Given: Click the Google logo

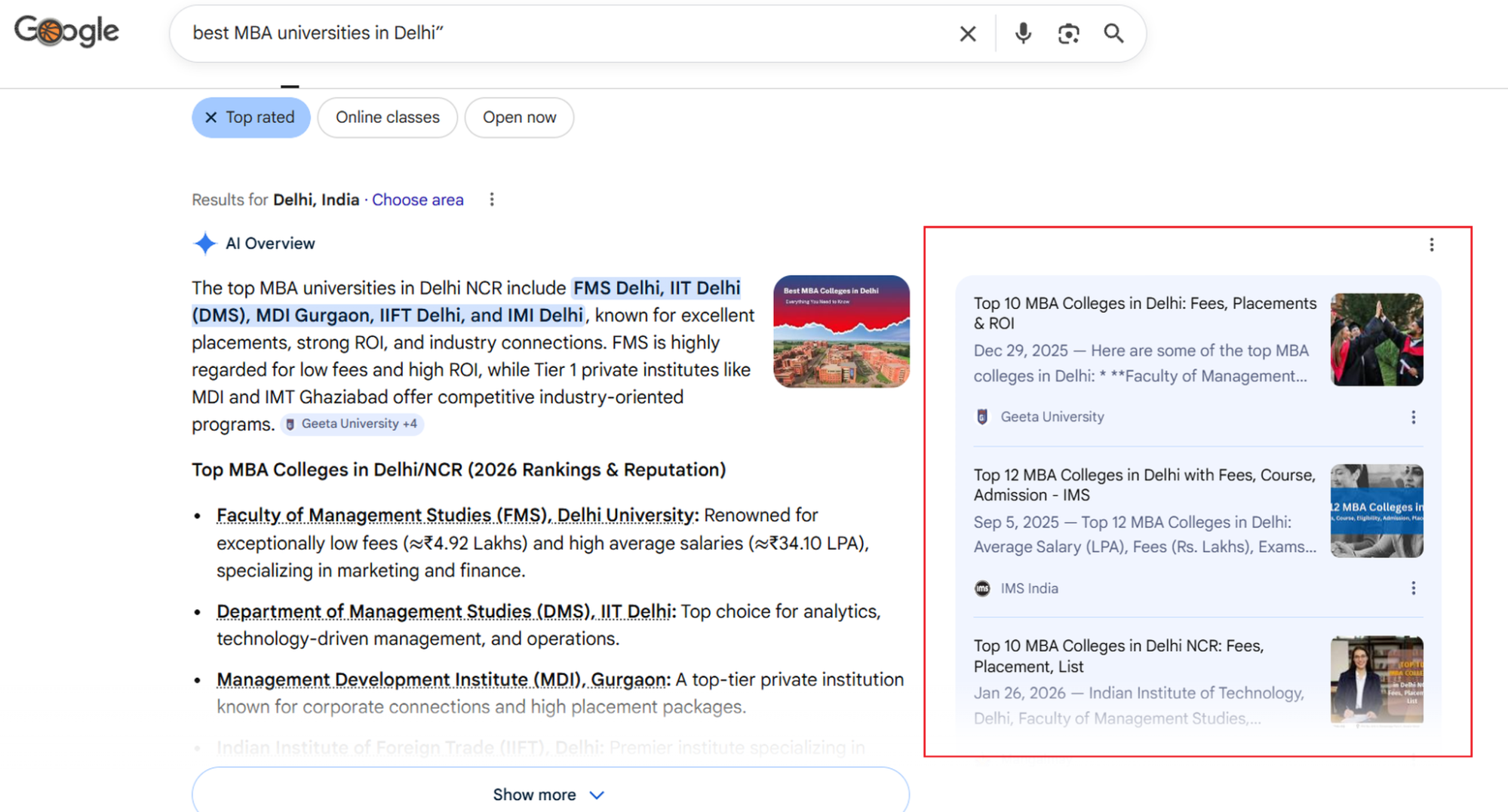Looking at the screenshot, I should (x=66, y=30).
